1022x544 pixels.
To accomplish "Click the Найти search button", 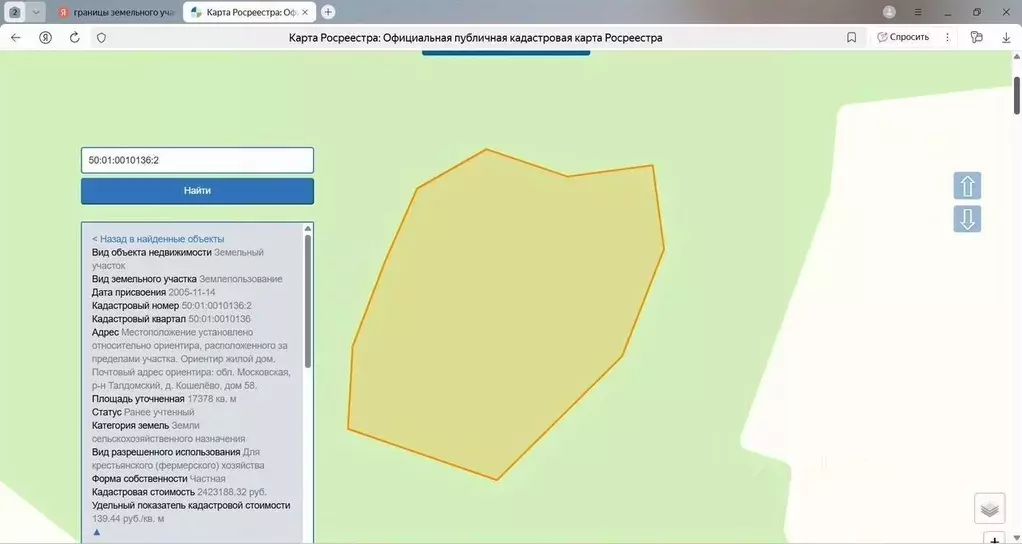I will [x=197, y=191].
